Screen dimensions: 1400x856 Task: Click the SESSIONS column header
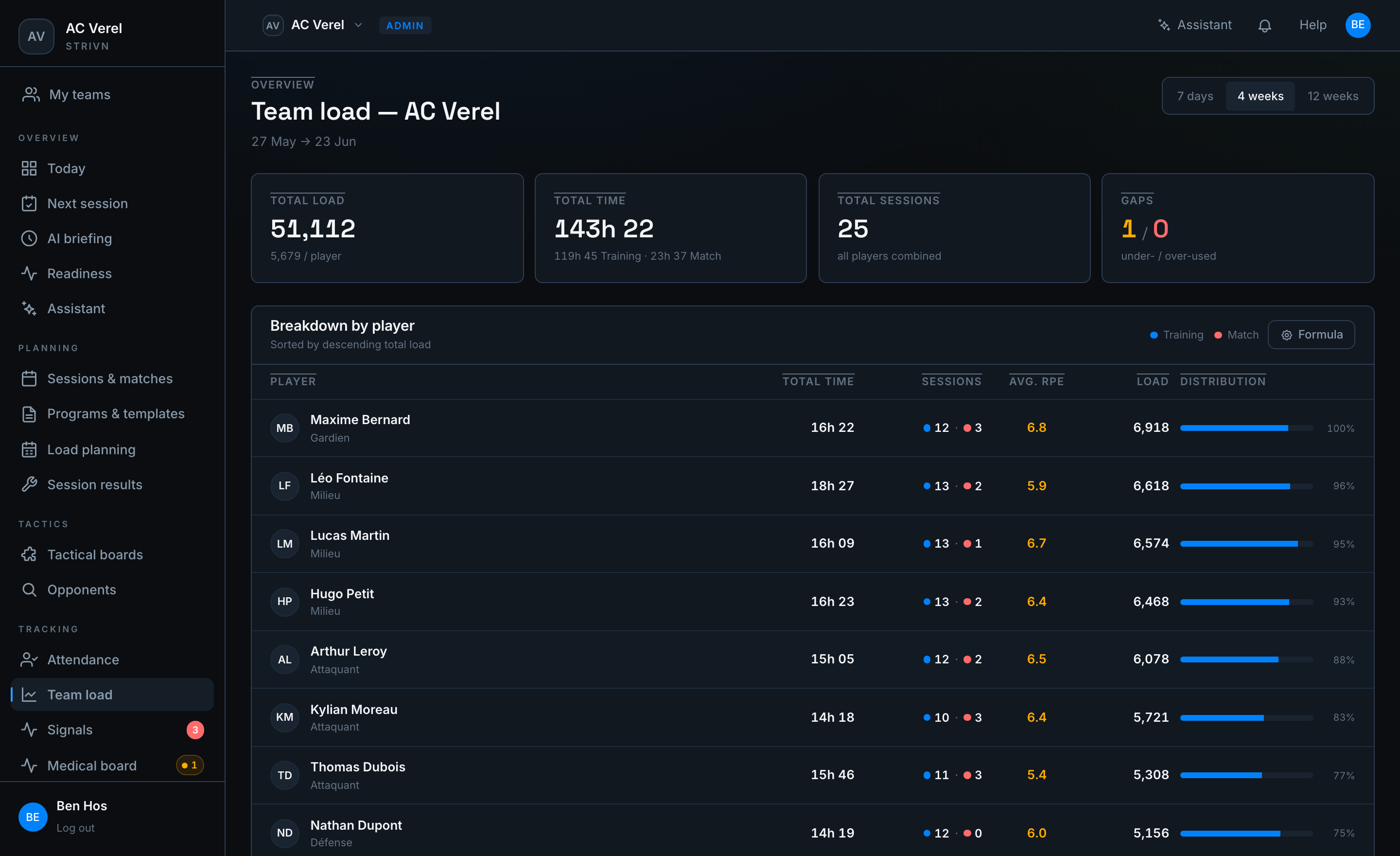click(x=951, y=381)
